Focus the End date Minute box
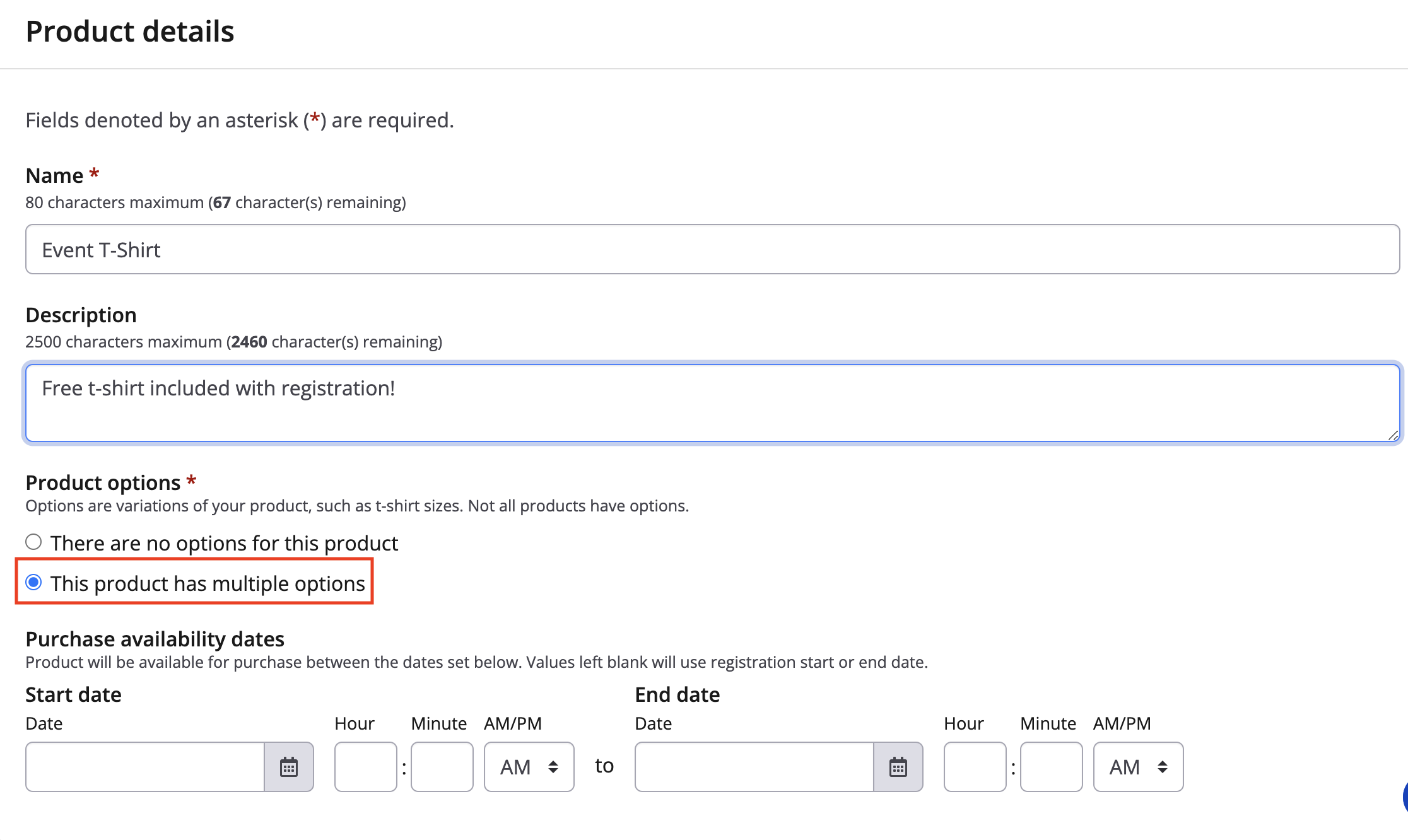 pos(1052,767)
